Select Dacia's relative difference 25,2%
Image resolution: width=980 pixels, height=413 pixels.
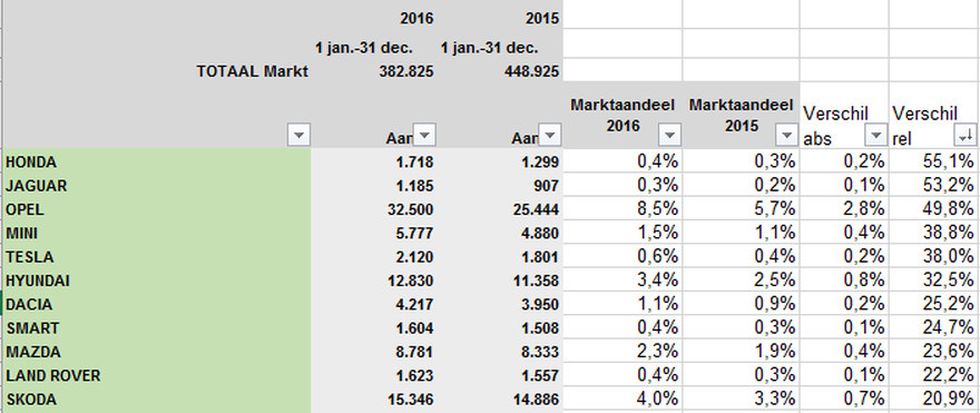point(948,304)
